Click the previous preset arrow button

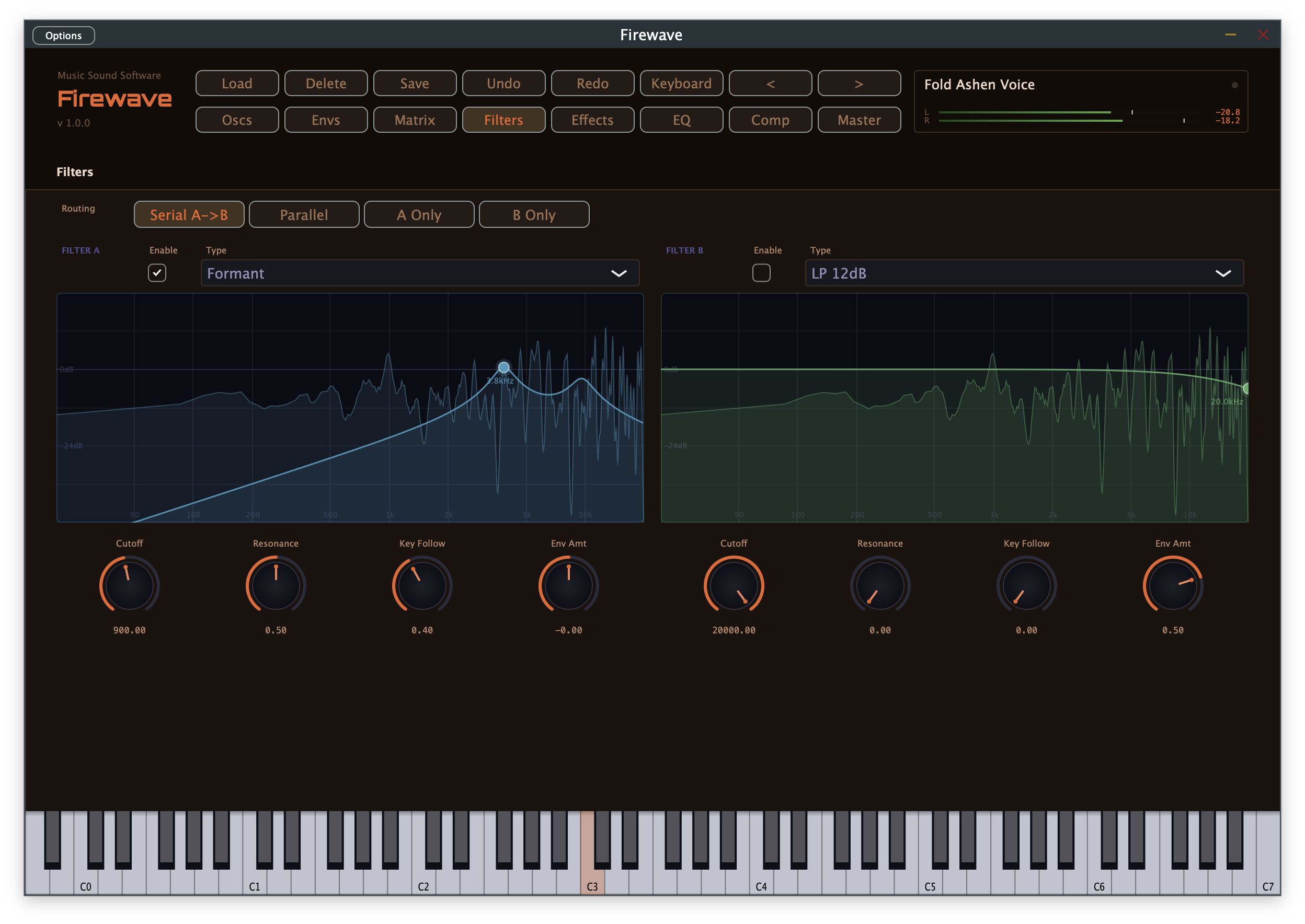770,84
